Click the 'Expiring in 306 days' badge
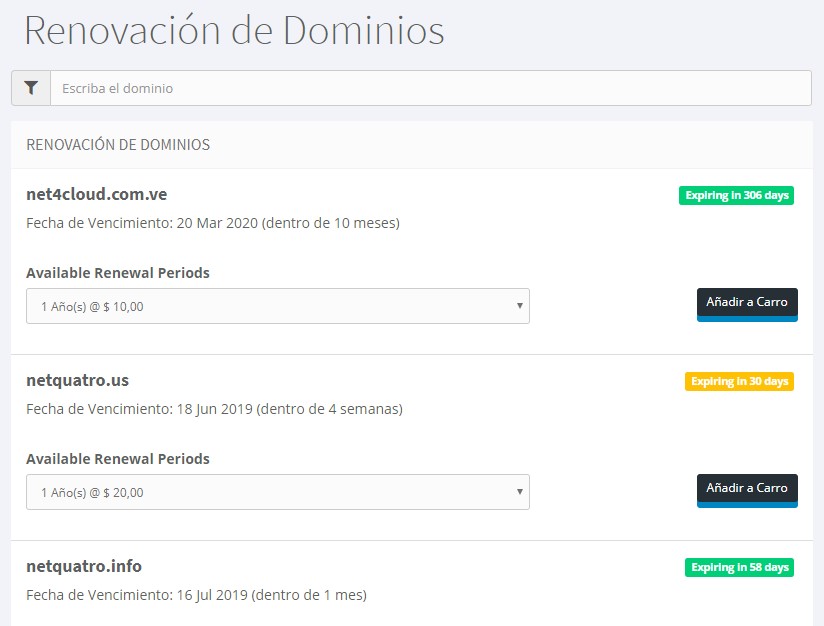The image size is (824, 626). point(736,196)
